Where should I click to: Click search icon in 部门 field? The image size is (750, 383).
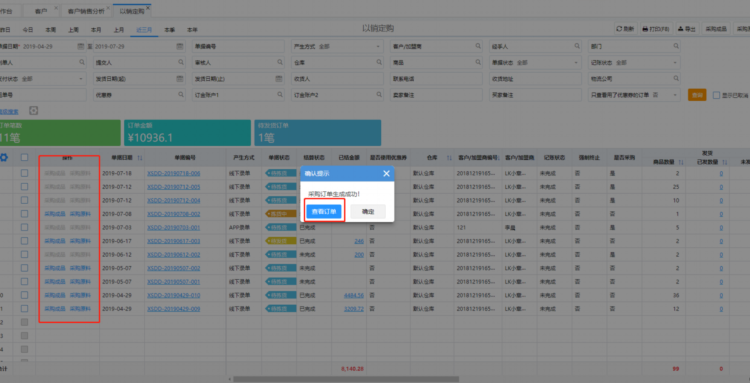coord(676,46)
